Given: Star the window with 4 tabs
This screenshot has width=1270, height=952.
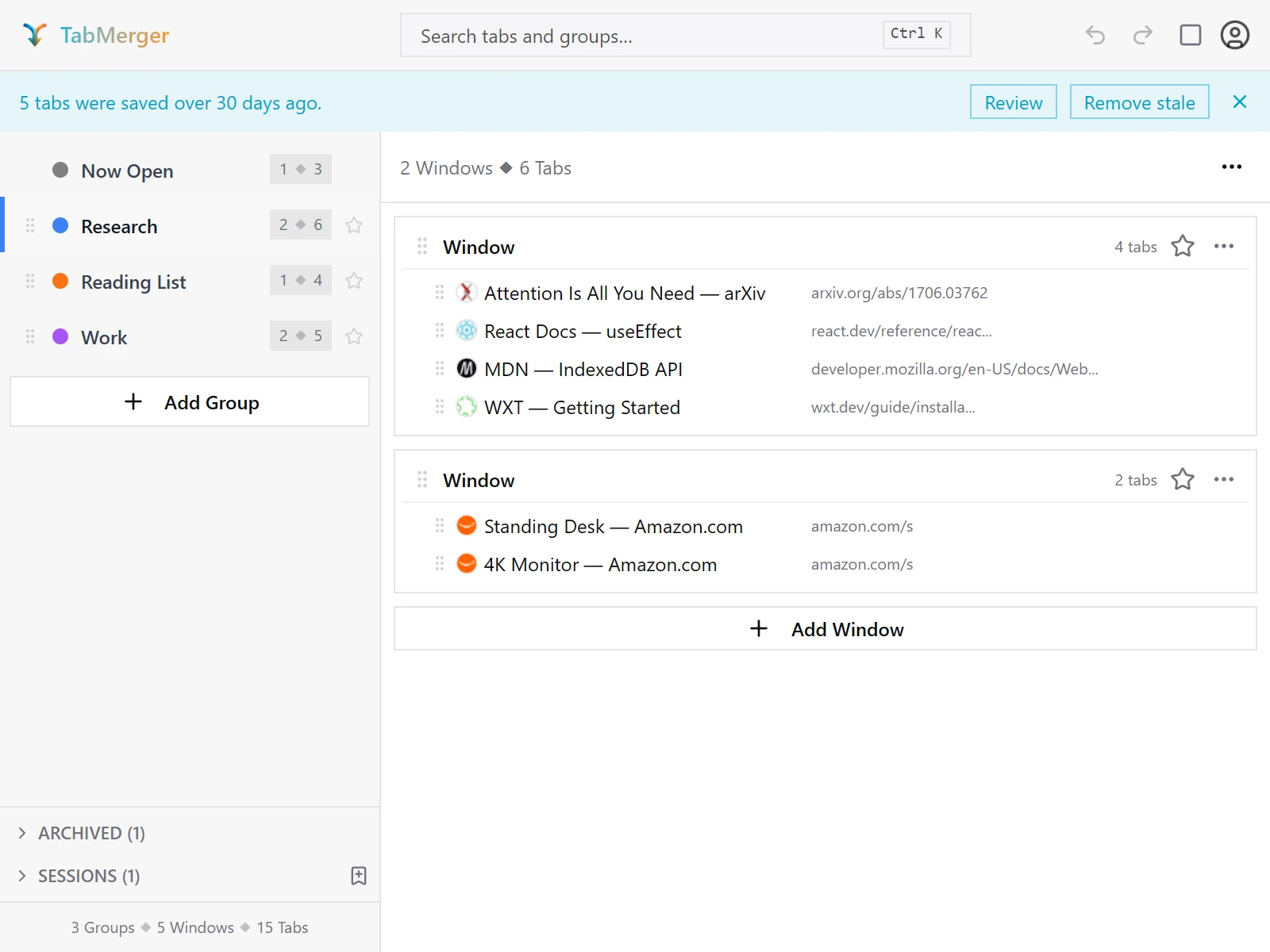Looking at the screenshot, I should pos(1183,246).
